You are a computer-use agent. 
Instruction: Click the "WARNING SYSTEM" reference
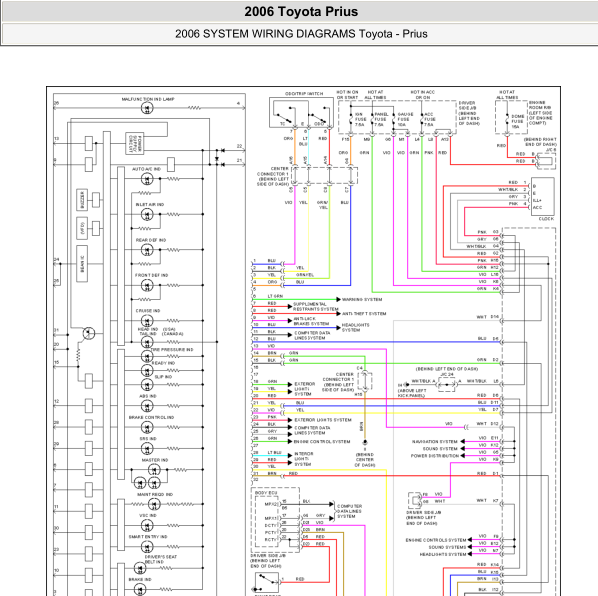coord(362,299)
